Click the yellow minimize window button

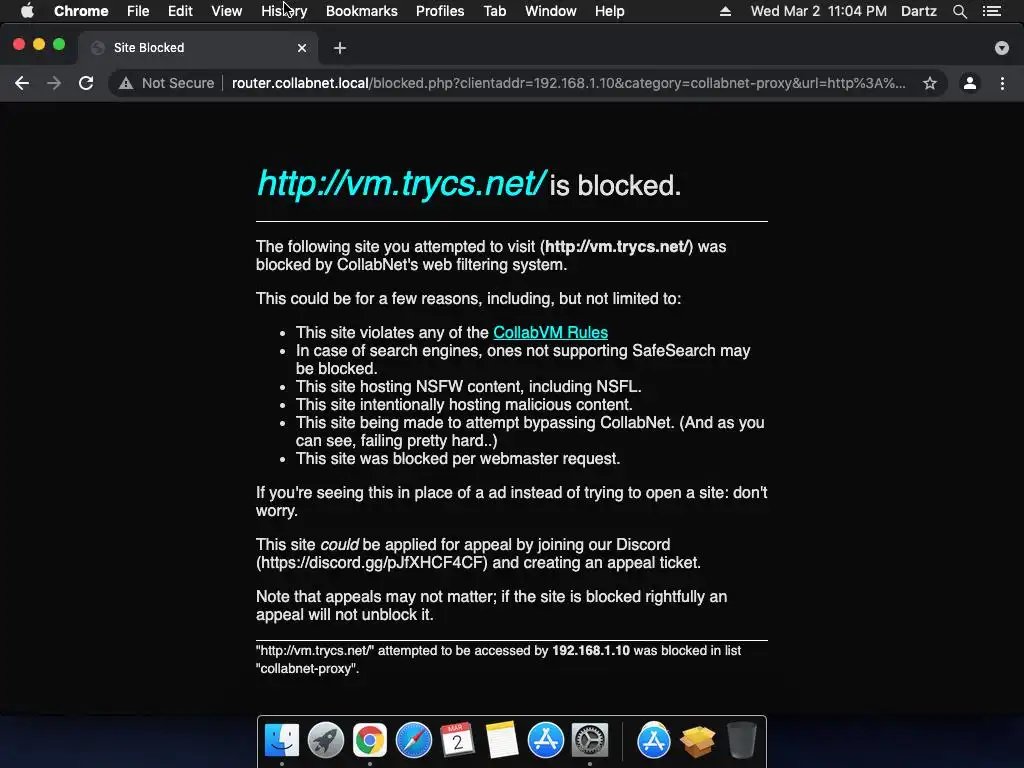(x=39, y=44)
